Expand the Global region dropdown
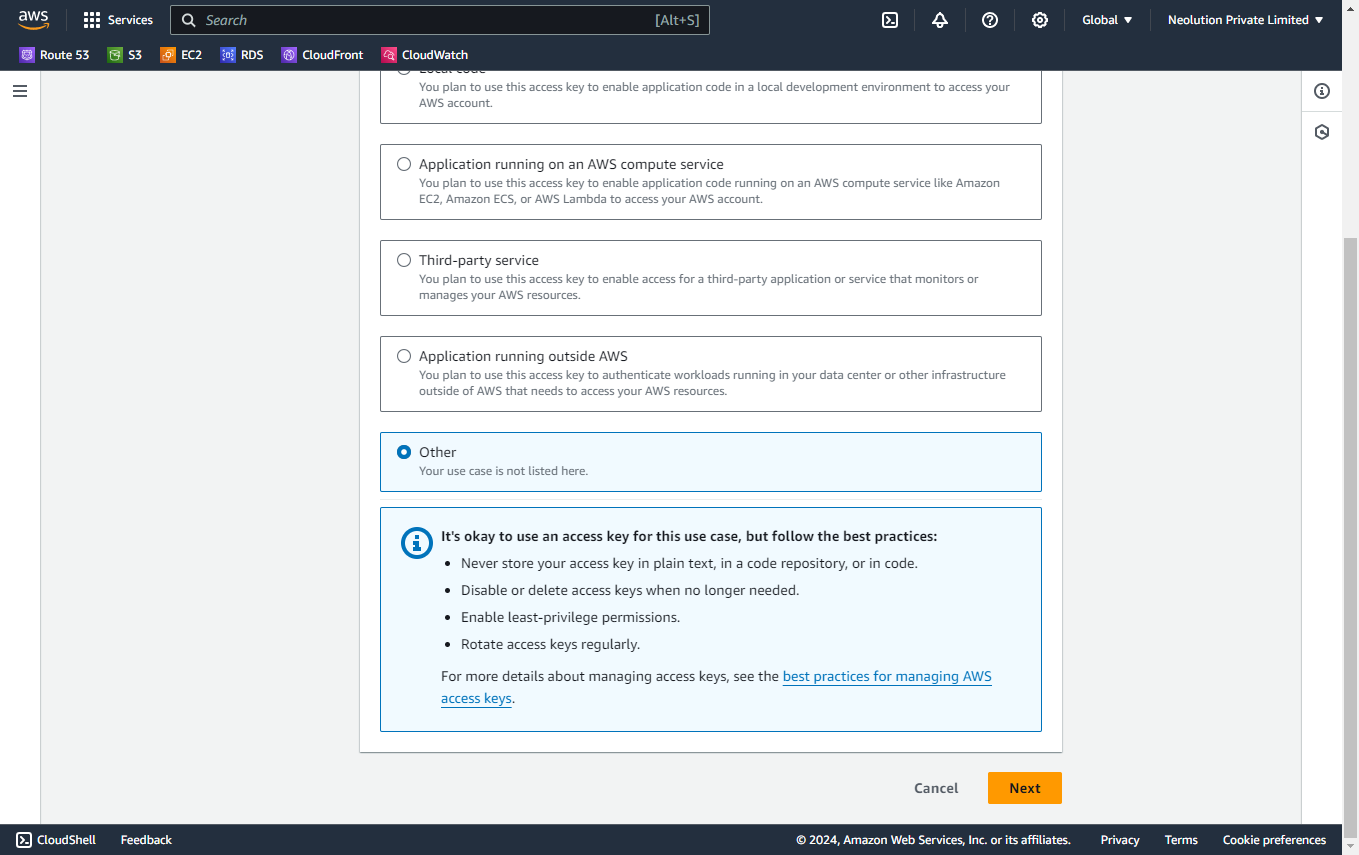 point(1107,20)
